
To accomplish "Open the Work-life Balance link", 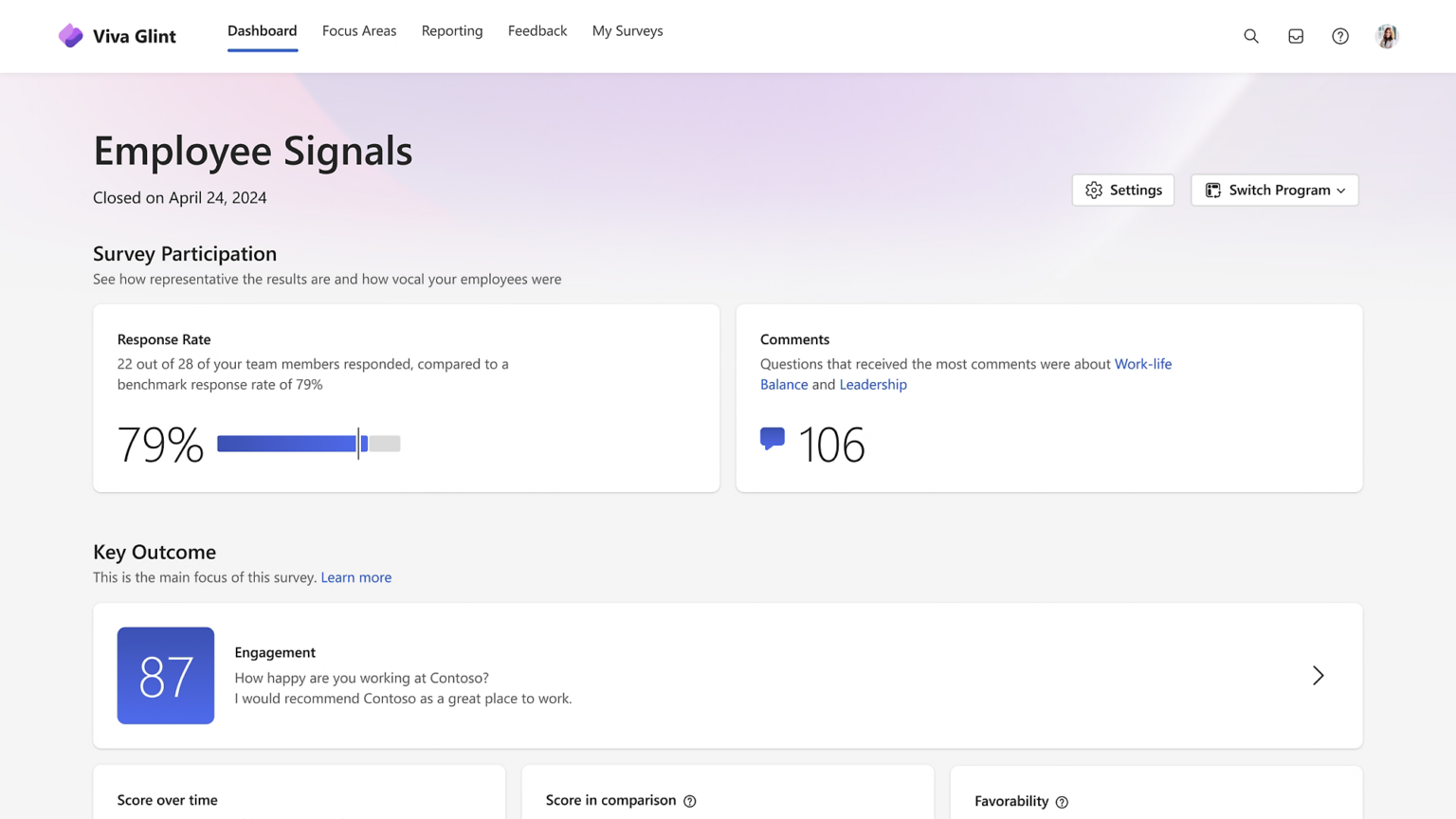I will tap(1143, 364).
